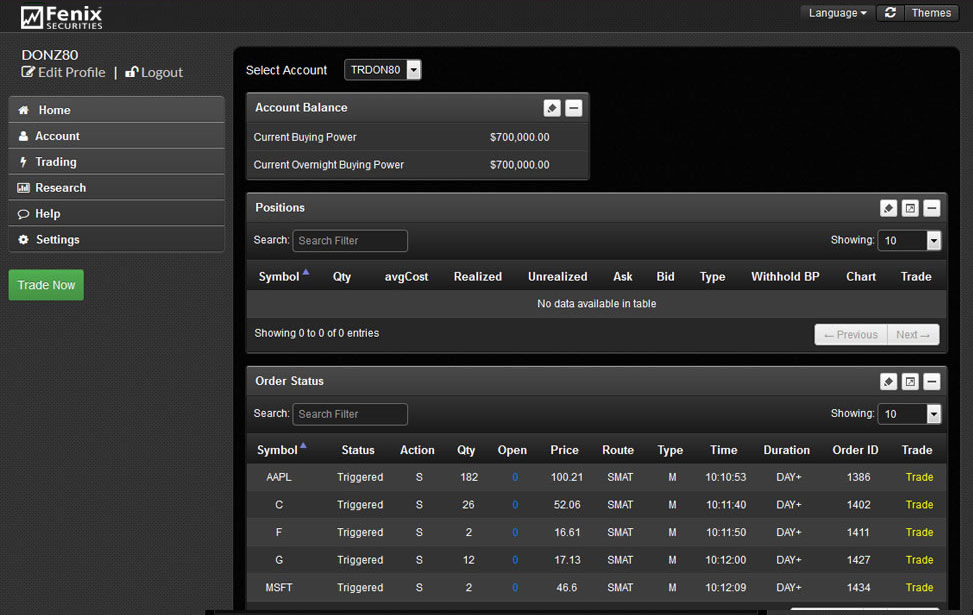Viewport: 973px width, 615px height.
Task: Click Current Buying Power $700,000.00 value
Action: pos(519,137)
